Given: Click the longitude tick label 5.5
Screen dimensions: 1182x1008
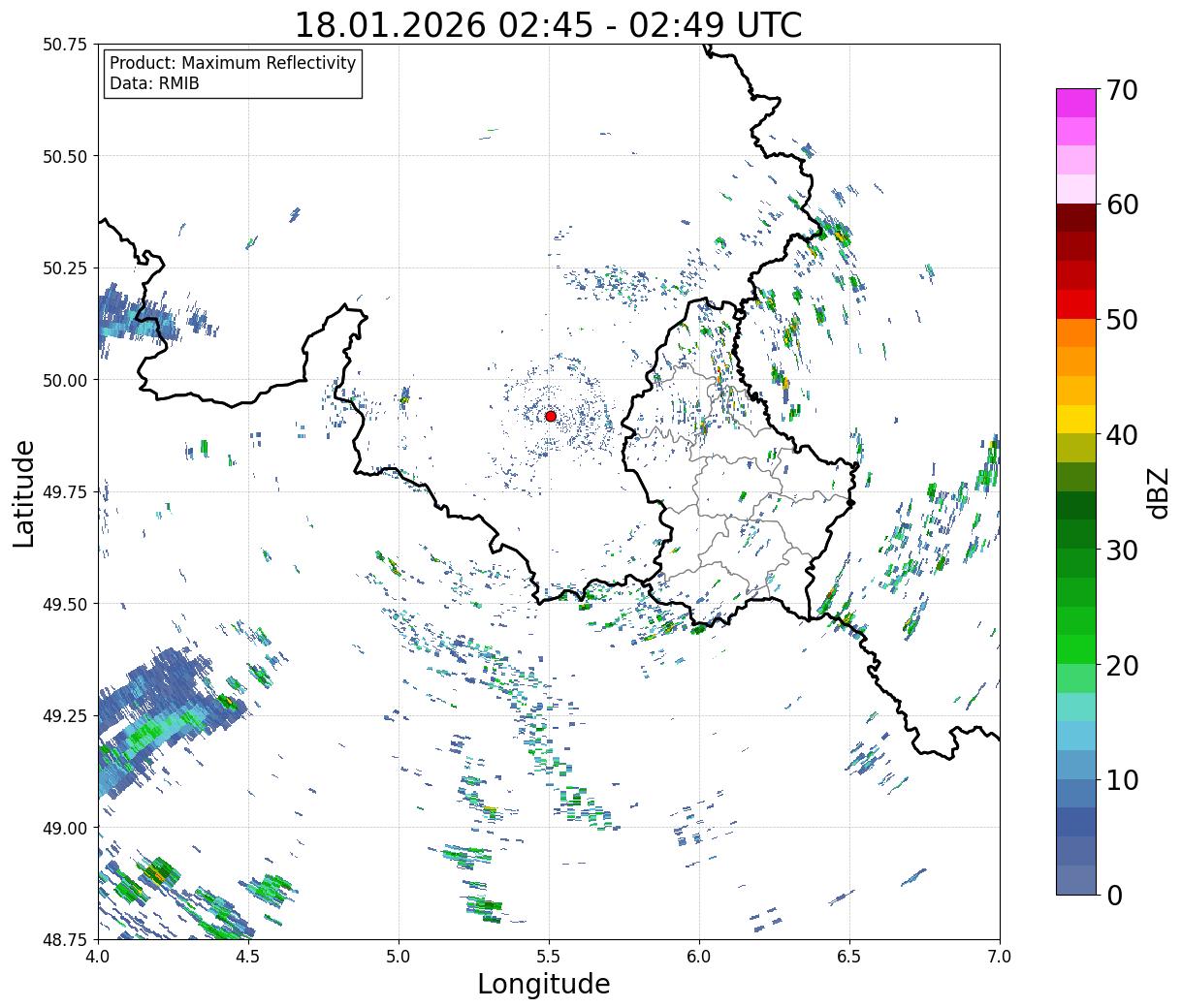Looking at the screenshot, I should pos(549,957).
